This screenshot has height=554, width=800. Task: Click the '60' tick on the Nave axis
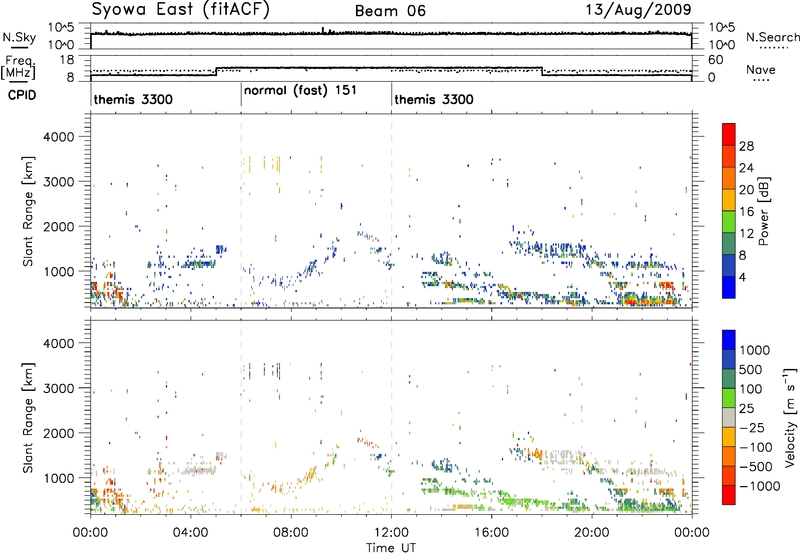[x=715, y=60]
